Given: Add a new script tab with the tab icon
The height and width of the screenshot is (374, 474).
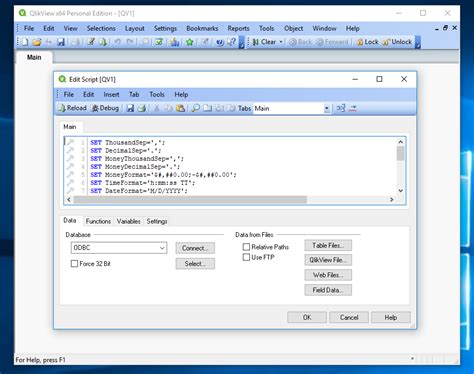Looking at the screenshot, I should [x=208, y=108].
